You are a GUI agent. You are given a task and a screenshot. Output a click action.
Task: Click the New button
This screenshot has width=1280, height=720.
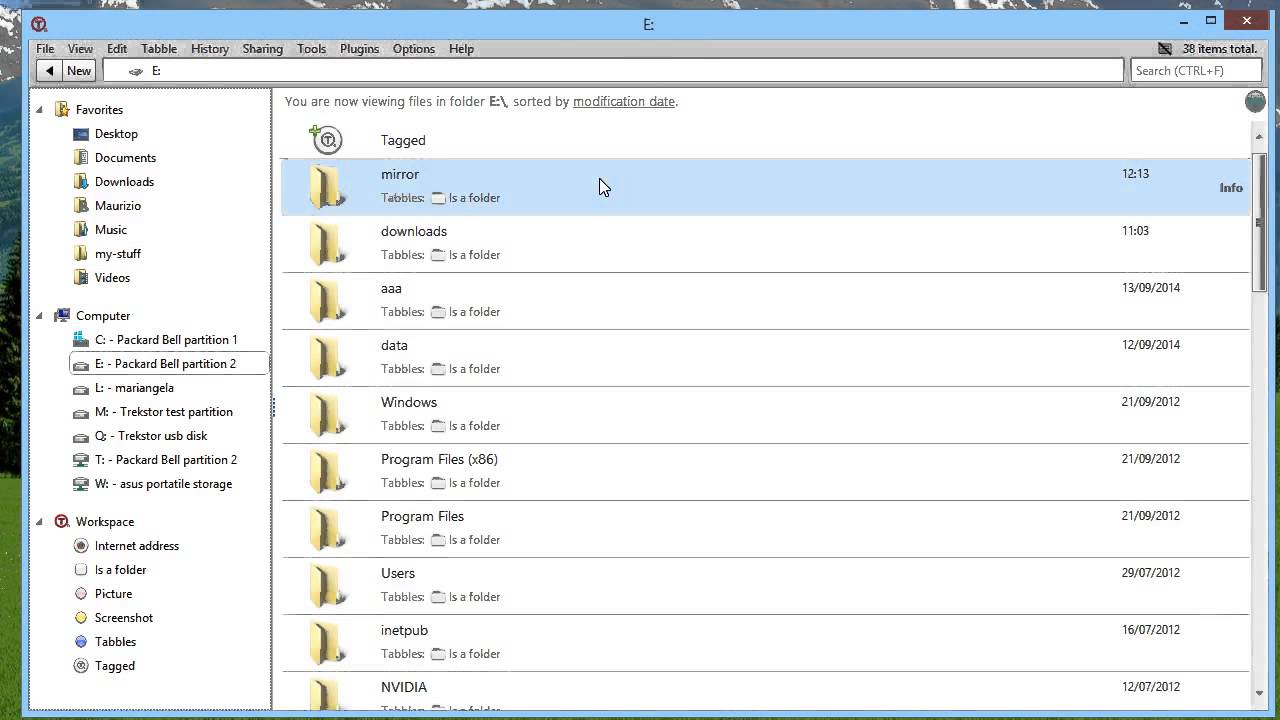pos(79,70)
